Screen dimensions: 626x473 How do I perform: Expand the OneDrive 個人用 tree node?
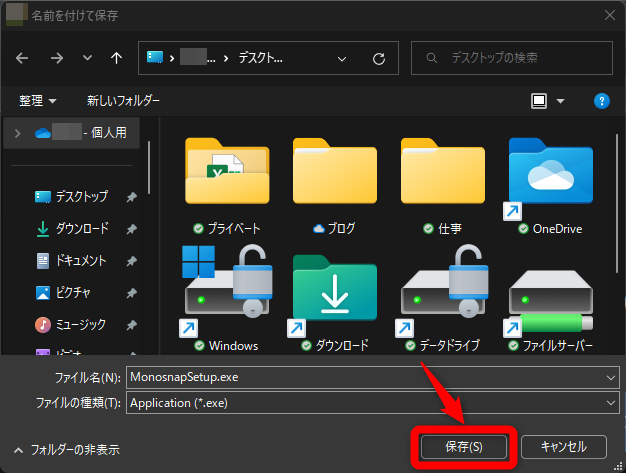click(x=17, y=133)
